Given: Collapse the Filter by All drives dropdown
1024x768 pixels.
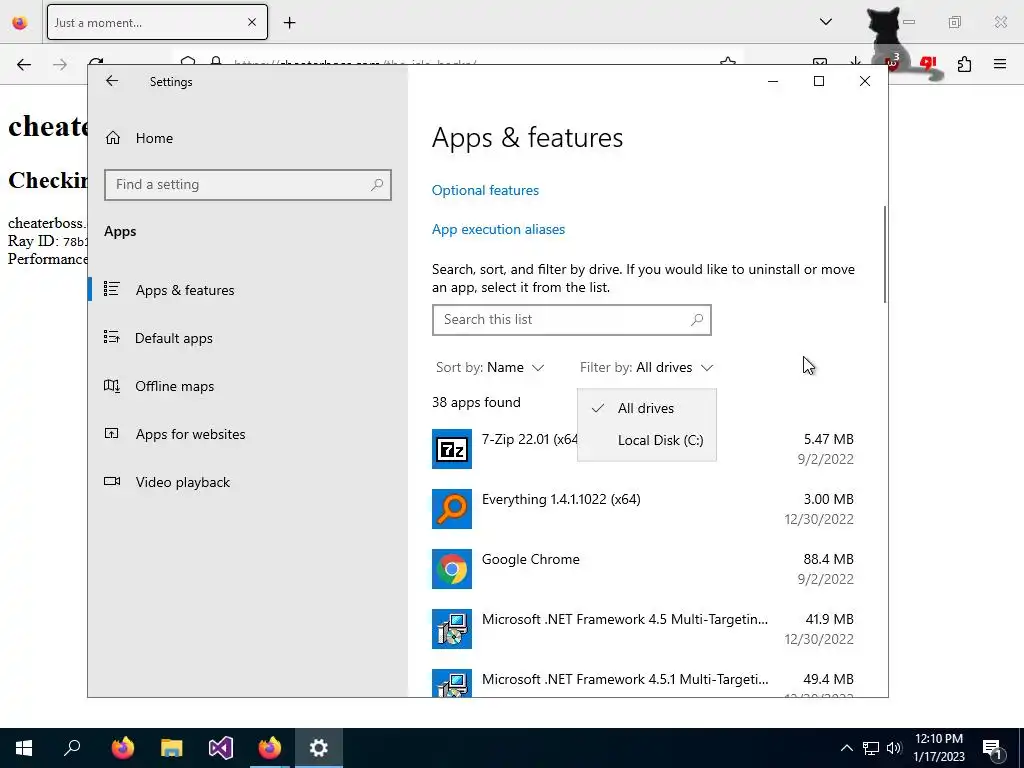Looking at the screenshot, I should (646, 368).
